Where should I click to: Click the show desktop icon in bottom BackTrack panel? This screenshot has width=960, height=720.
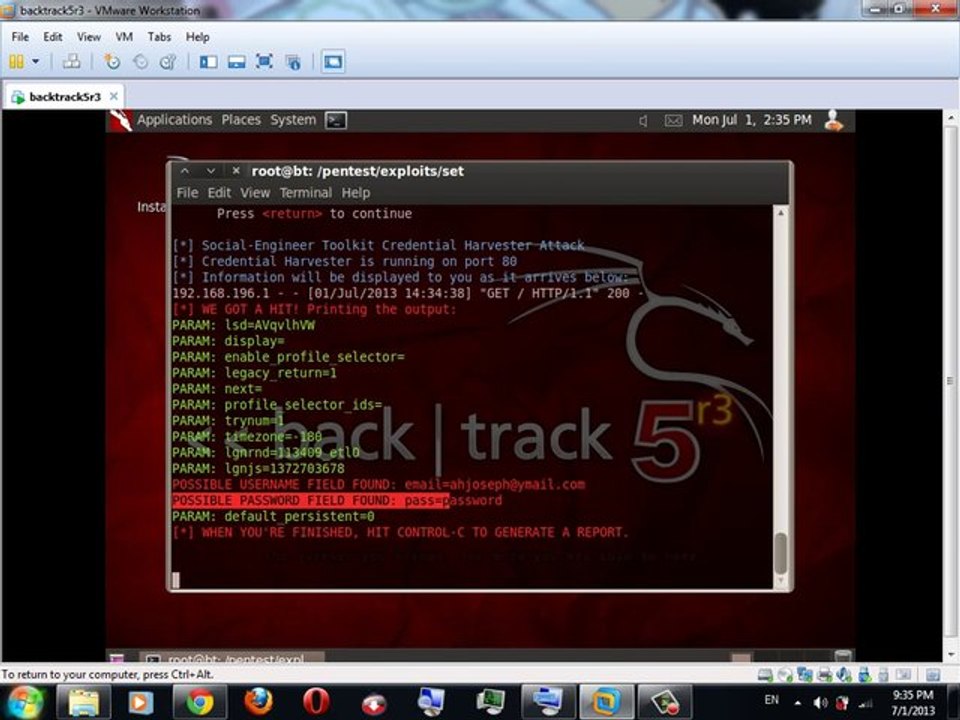[116, 658]
